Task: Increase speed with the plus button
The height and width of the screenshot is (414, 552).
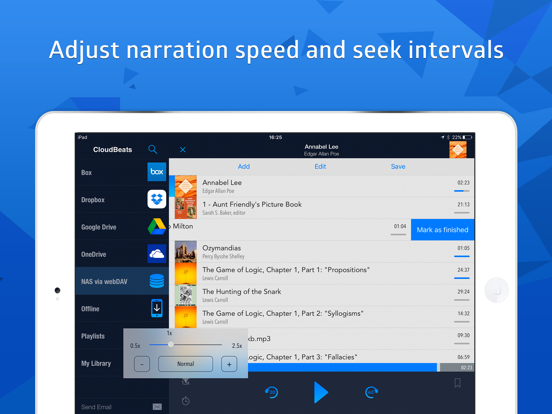Action: coord(229,364)
